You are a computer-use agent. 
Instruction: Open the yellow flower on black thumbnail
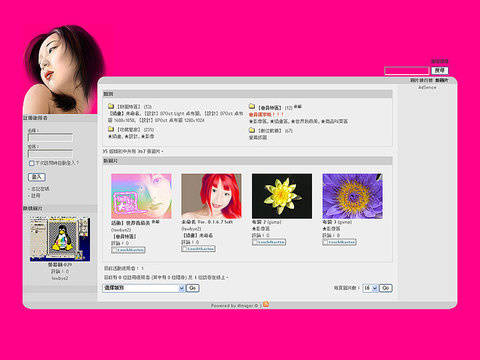tap(282, 196)
